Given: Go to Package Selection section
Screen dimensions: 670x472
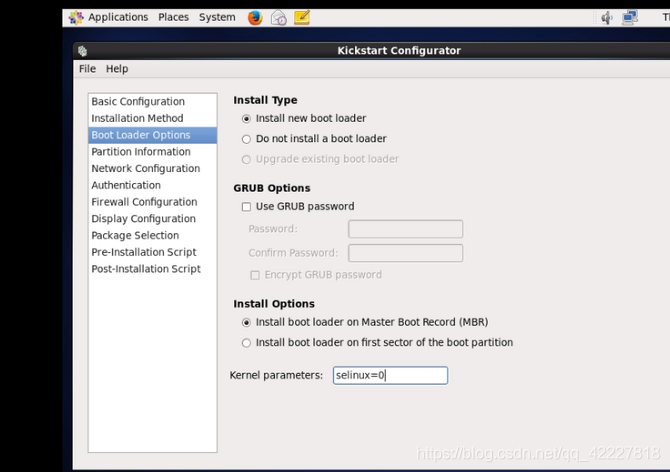Looking at the screenshot, I should [153, 235].
